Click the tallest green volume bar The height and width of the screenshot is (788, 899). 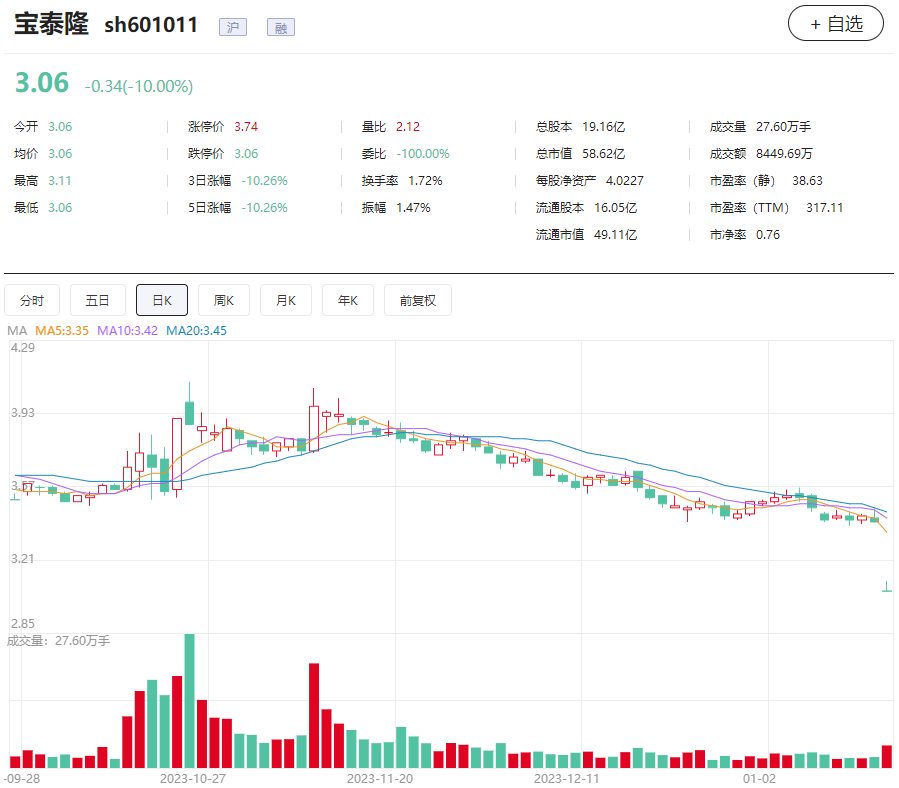(x=189, y=701)
